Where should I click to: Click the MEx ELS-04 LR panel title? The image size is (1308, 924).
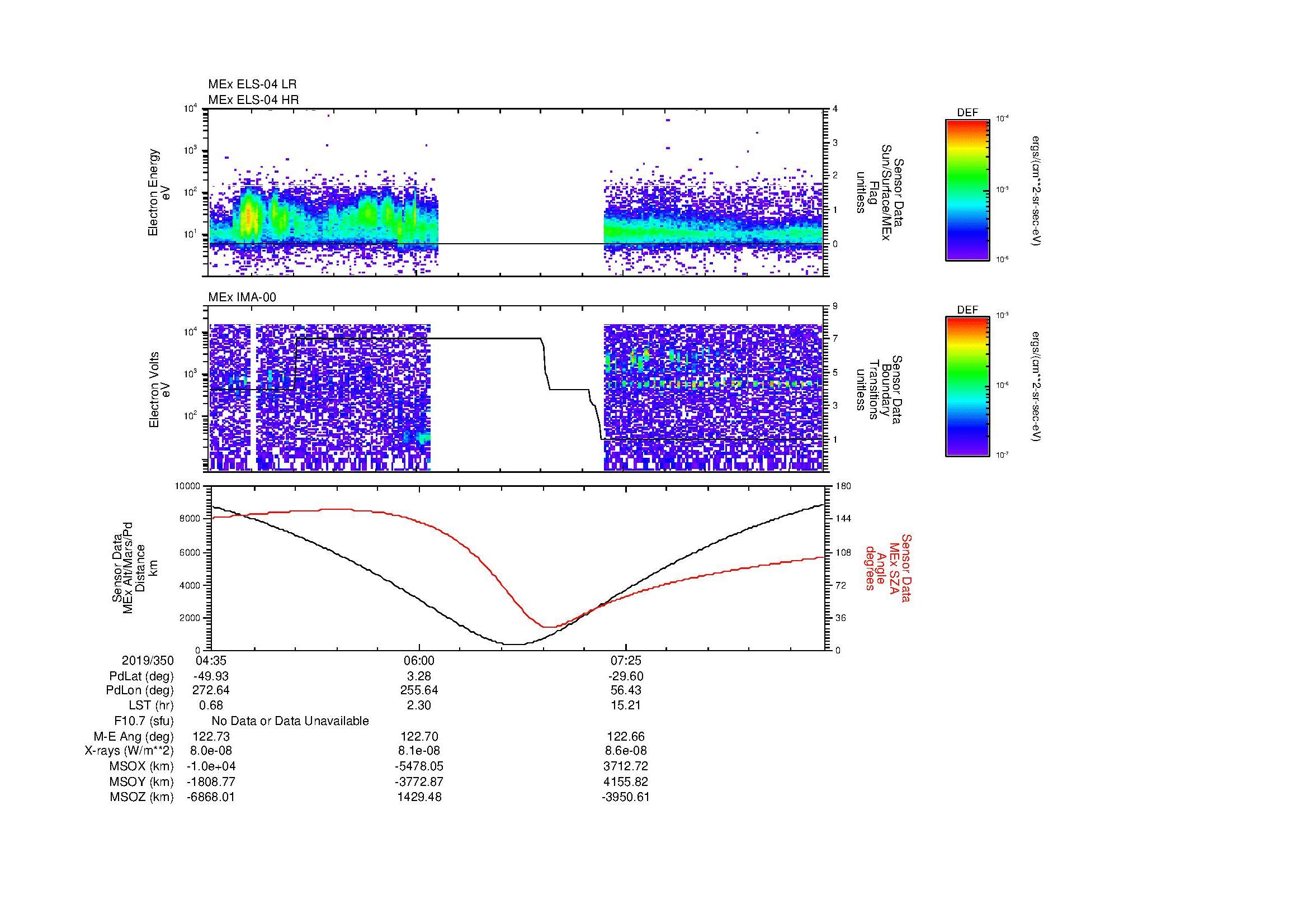click(x=252, y=84)
